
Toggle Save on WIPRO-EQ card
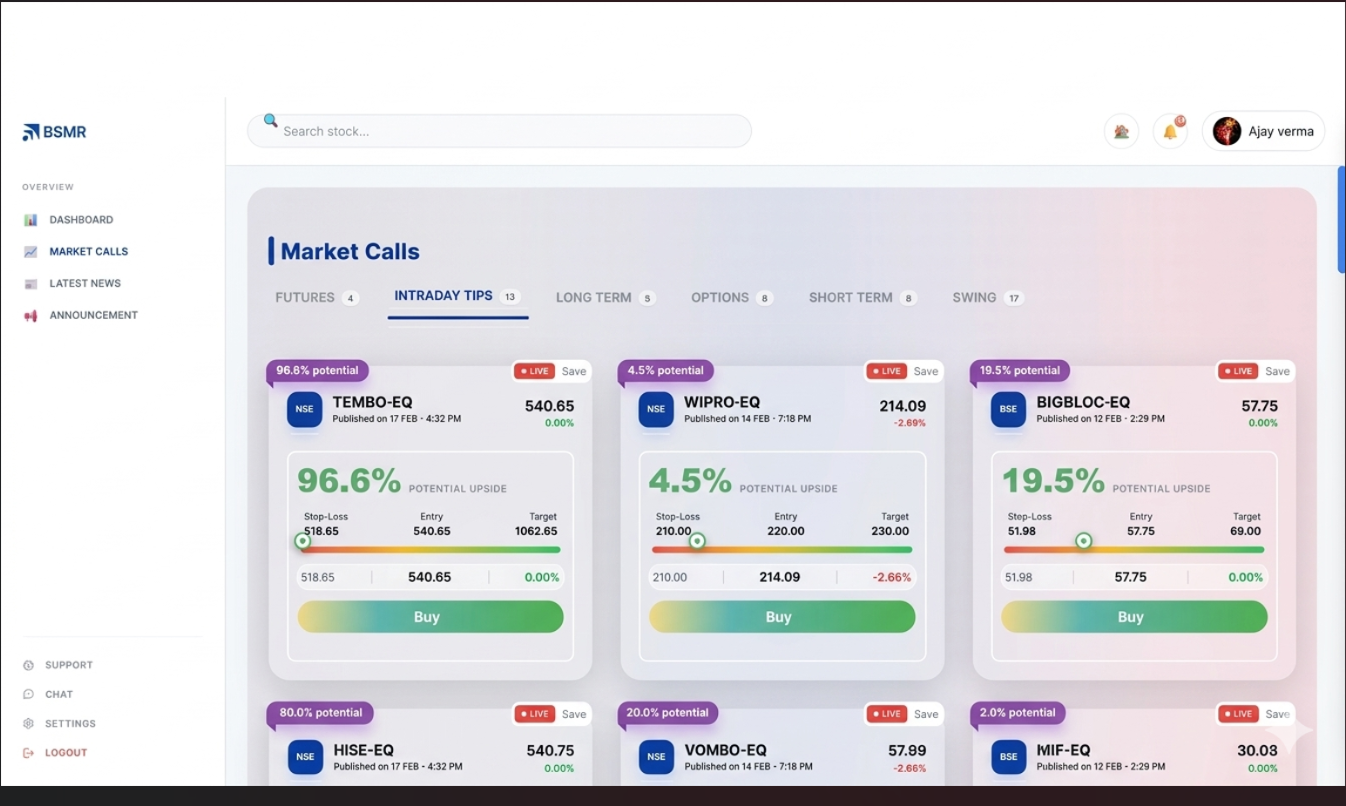[926, 371]
